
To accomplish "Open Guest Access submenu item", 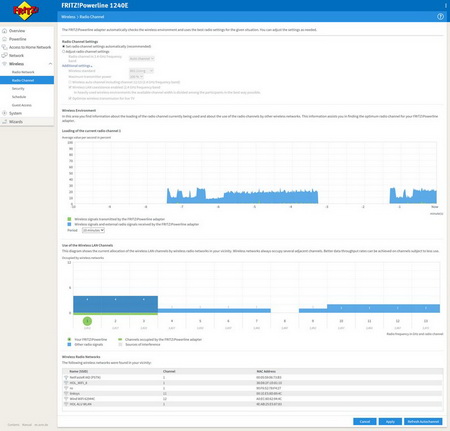I will pos(22,105).
